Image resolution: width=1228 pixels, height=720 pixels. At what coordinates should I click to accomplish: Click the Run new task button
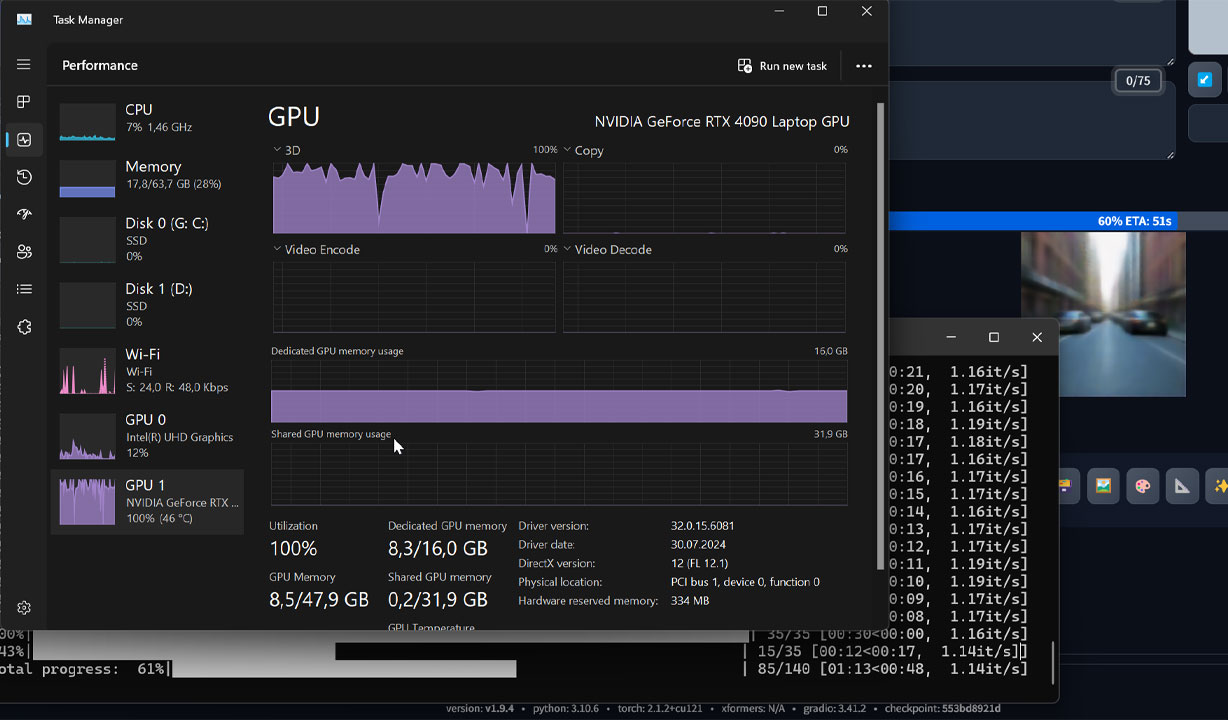pyautogui.click(x=782, y=65)
